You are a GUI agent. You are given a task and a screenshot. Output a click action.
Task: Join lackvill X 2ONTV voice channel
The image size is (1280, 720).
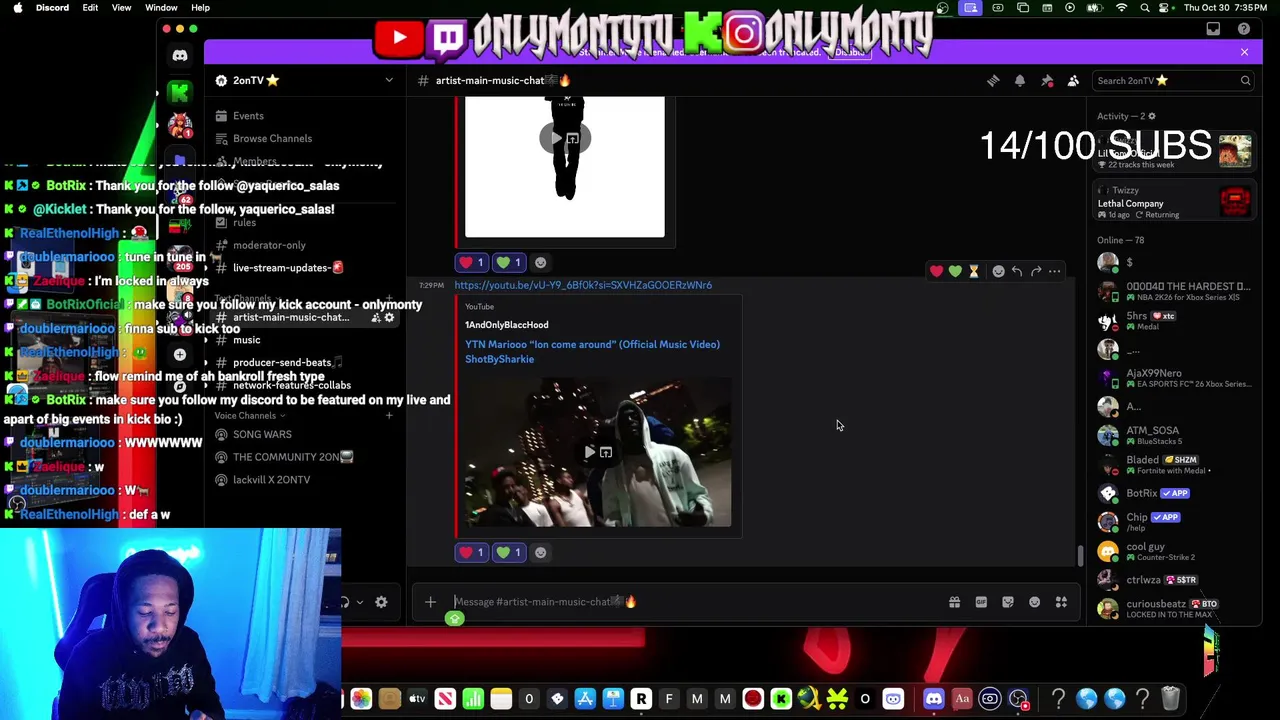[x=271, y=480]
